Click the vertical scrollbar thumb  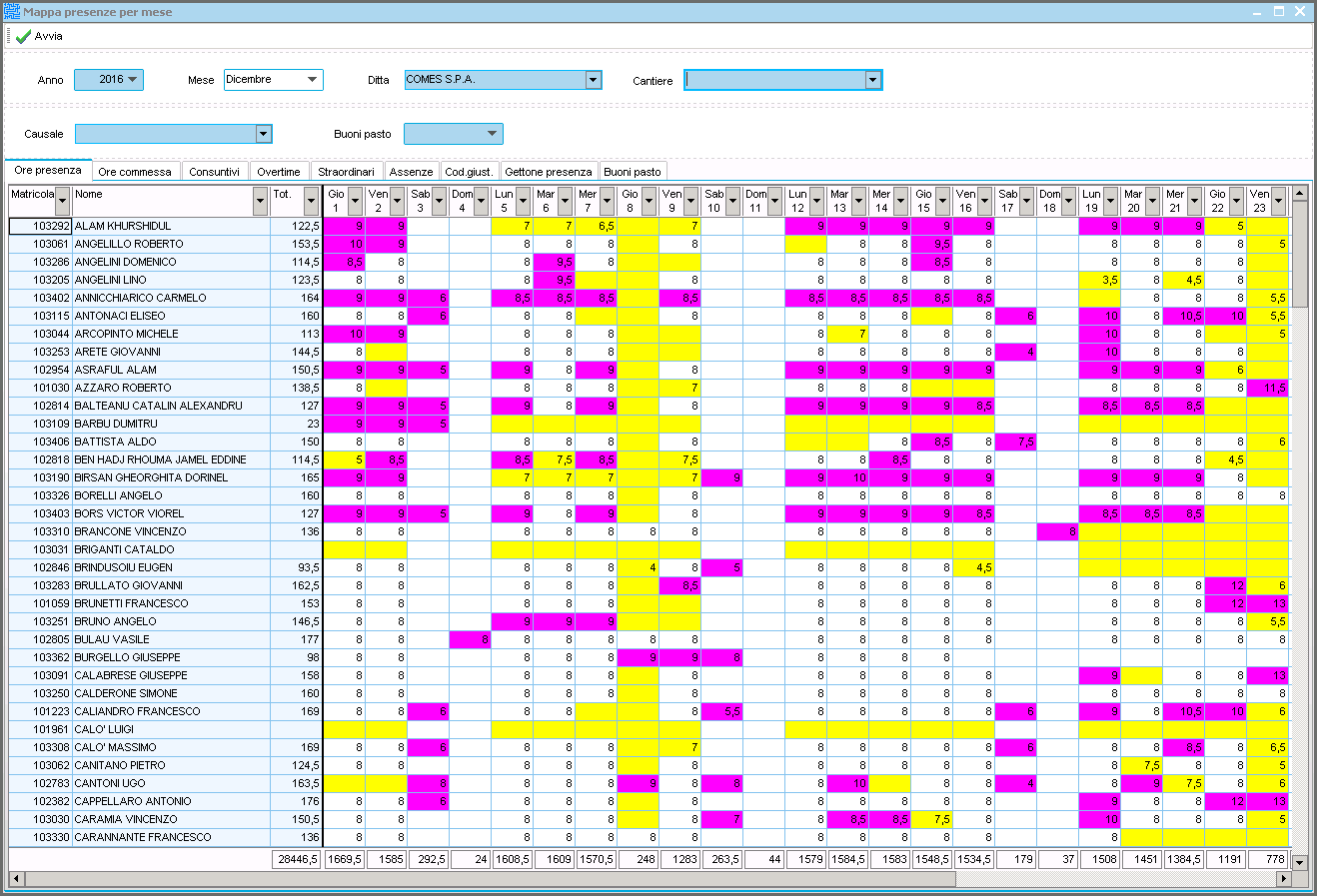tap(1299, 253)
